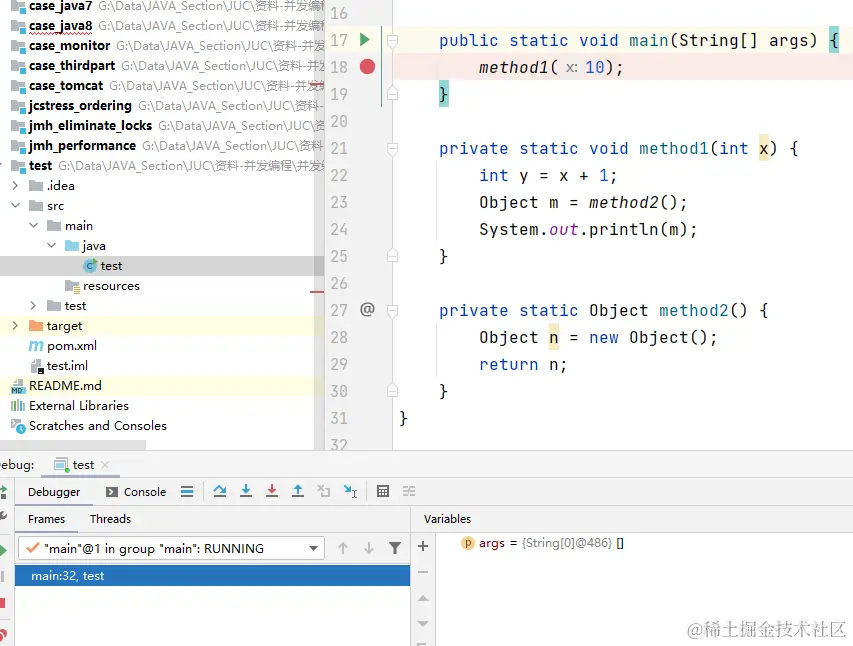
Task: Open the thread selector dropdown
Action: pyautogui.click(x=171, y=548)
